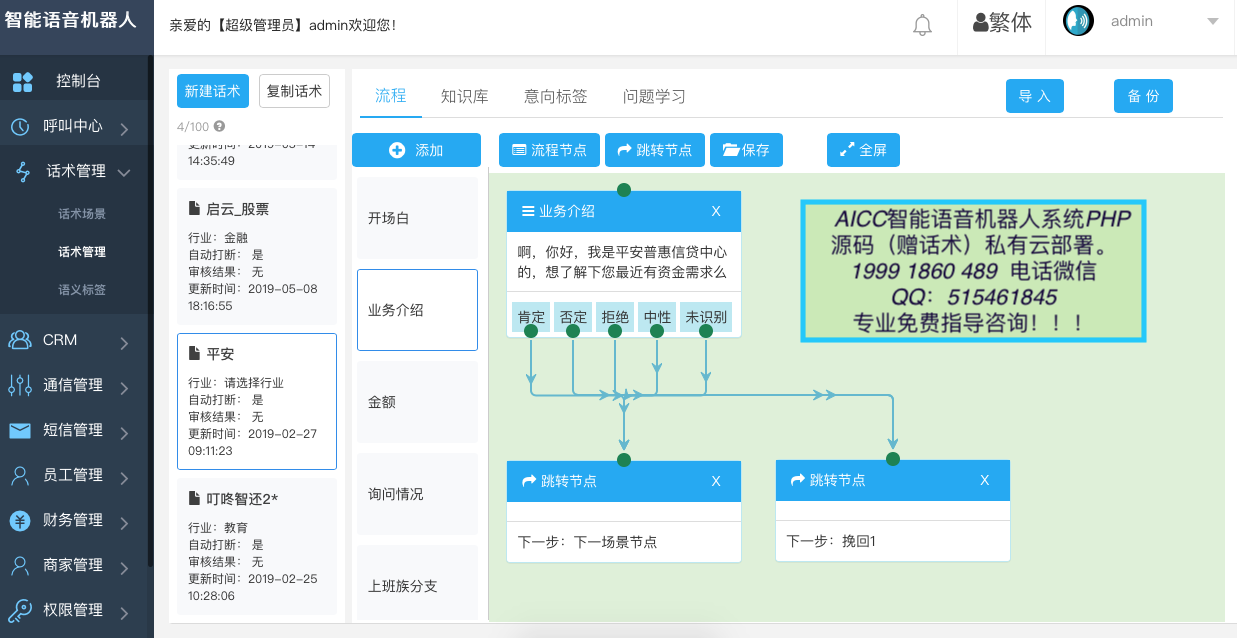This screenshot has height=638, width=1237.
Task: Click the 新建话术 button
Action: tap(213, 91)
